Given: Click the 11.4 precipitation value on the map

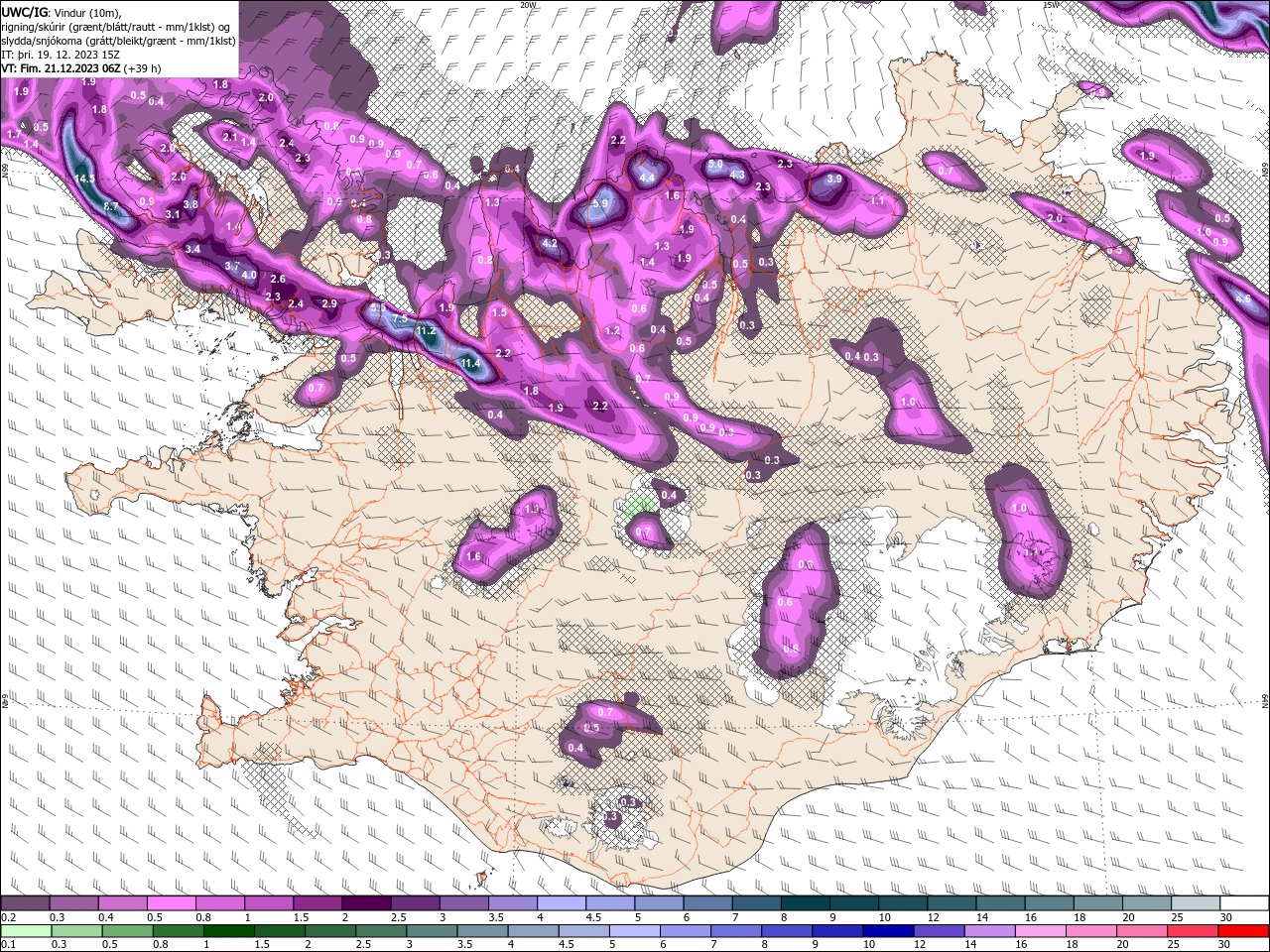Looking at the screenshot, I should (470, 364).
